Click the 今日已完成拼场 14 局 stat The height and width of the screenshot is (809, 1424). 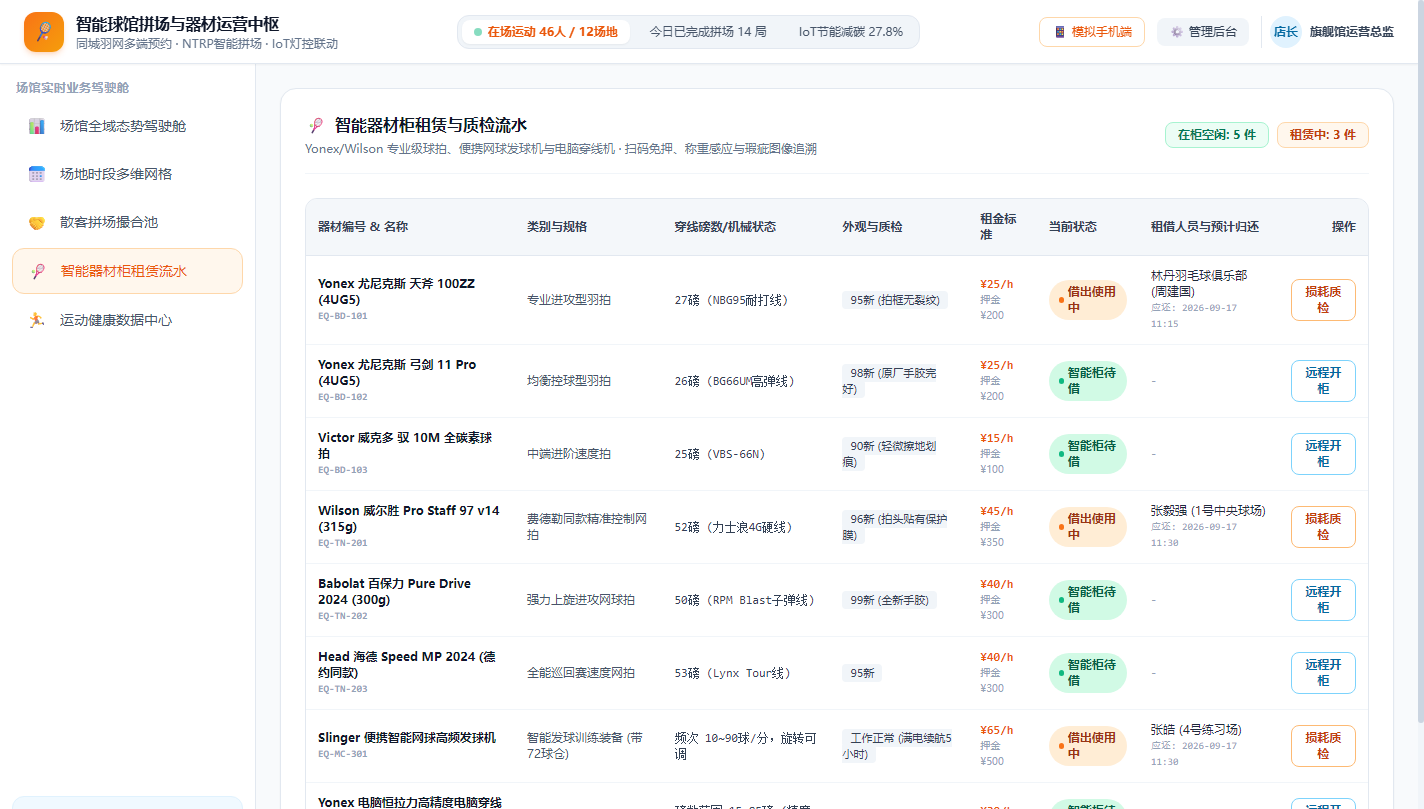[708, 32]
